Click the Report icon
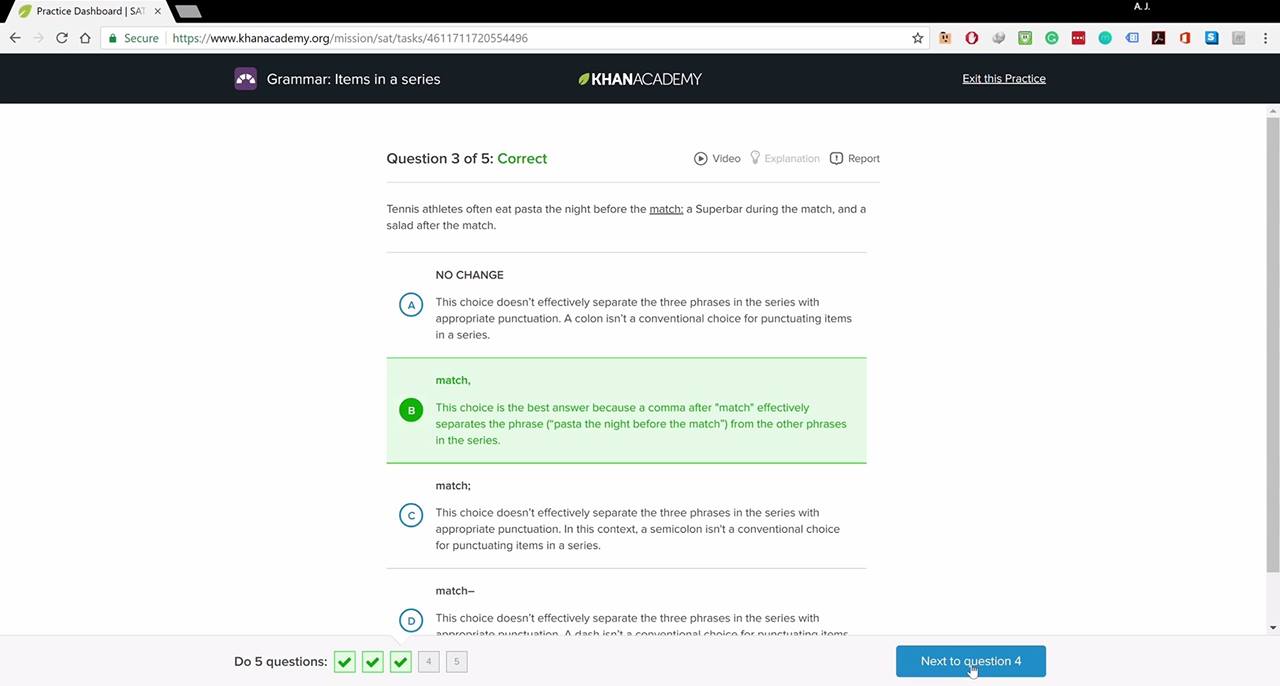The width and height of the screenshot is (1280, 686). point(836,158)
